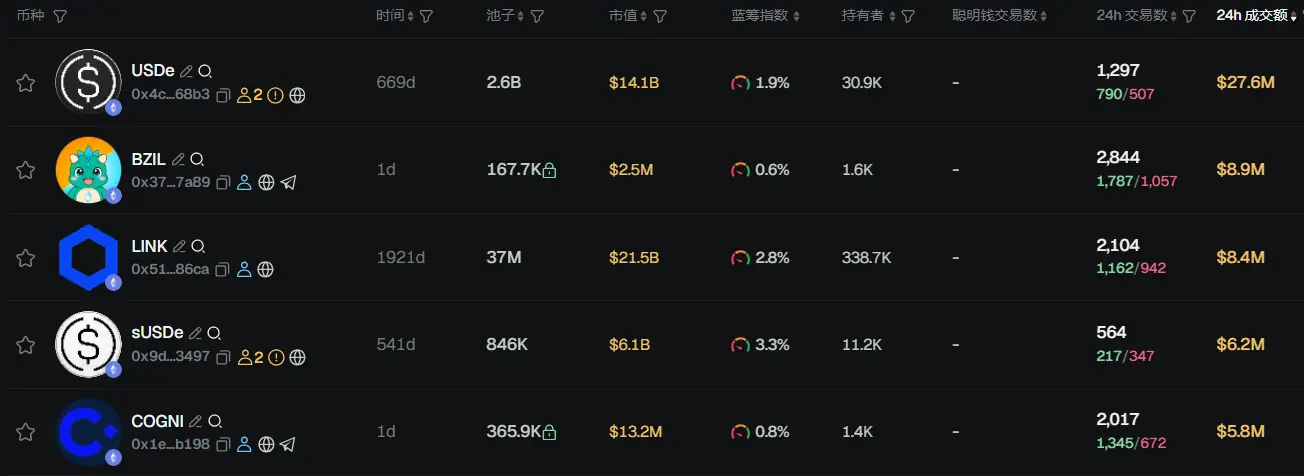Copy the USDe contract address

click(223, 95)
